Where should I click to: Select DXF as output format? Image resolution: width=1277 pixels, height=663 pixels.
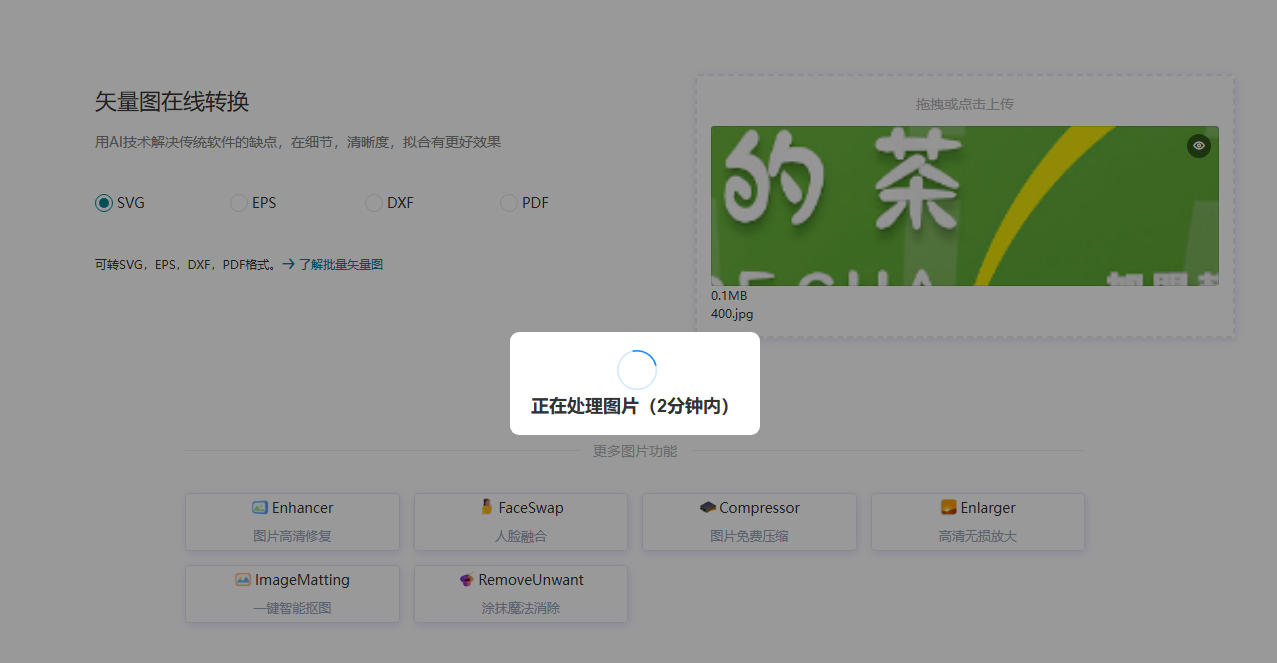pyautogui.click(x=373, y=203)
